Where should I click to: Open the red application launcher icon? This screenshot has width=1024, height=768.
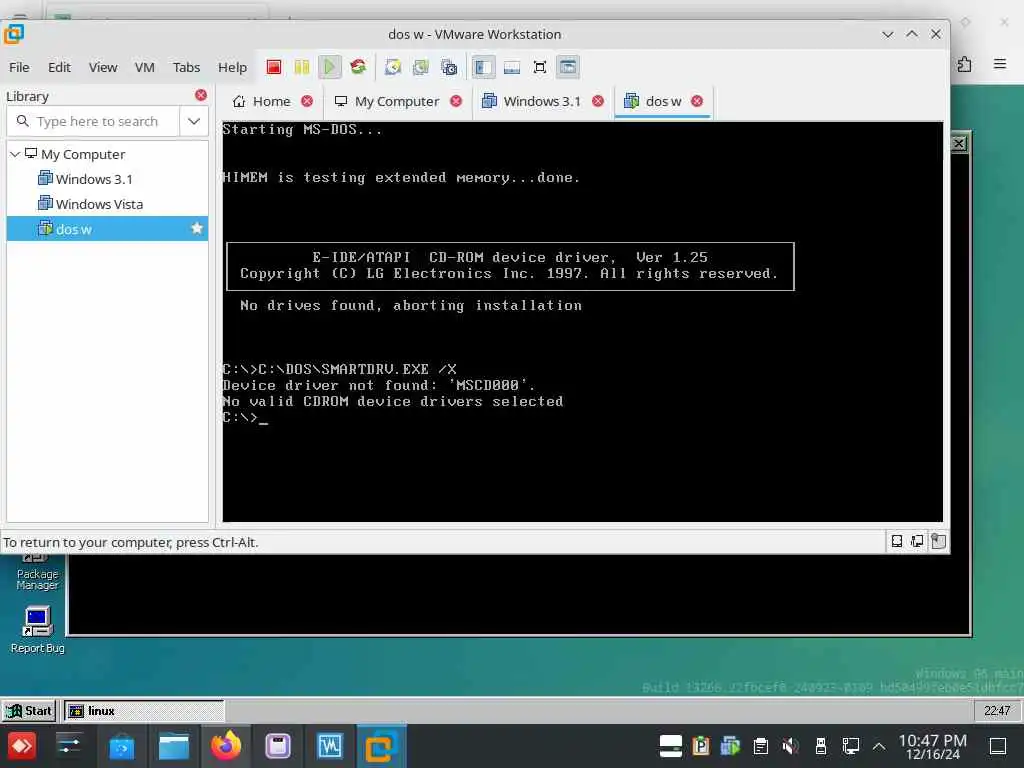(x=22, y=746)
